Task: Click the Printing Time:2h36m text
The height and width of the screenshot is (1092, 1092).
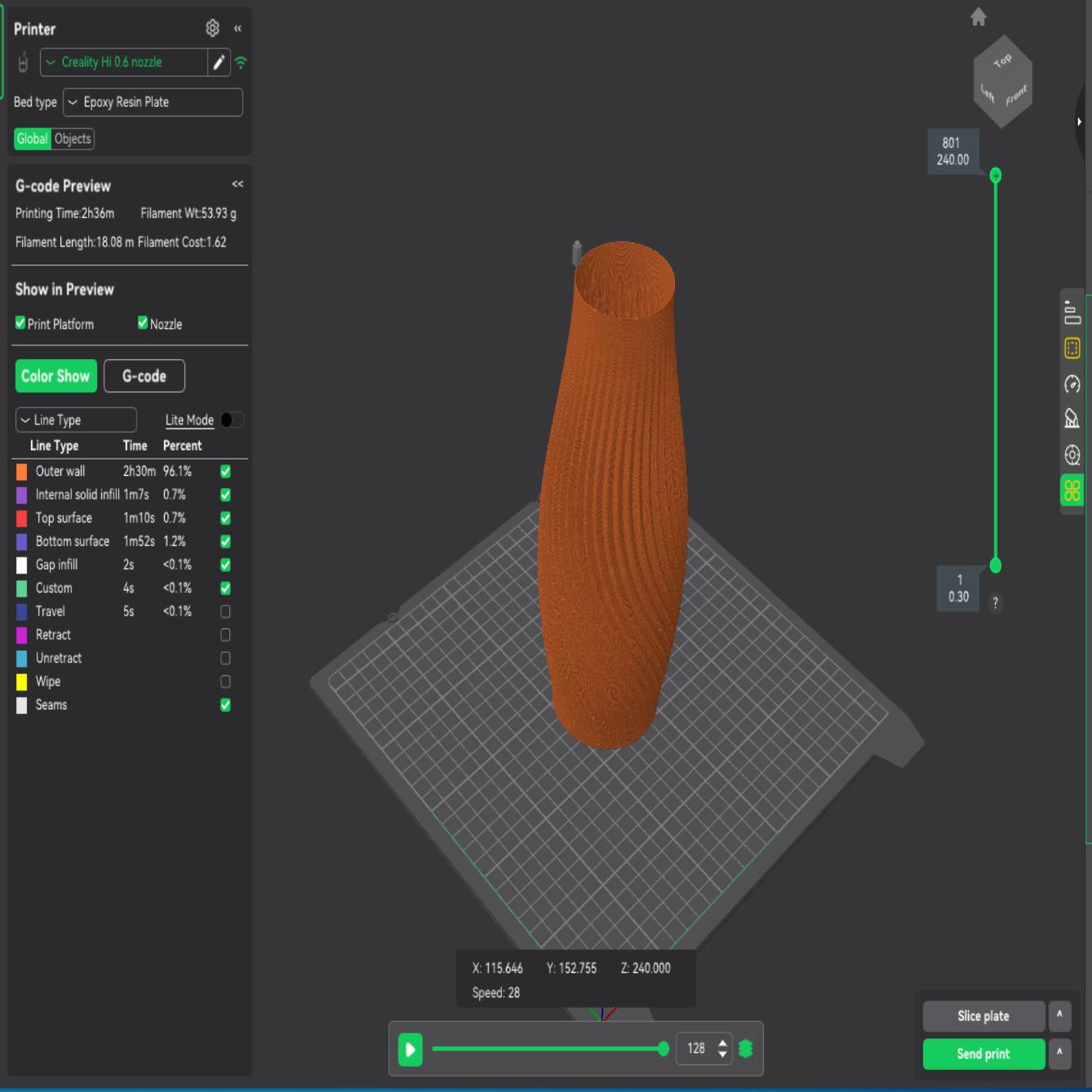Action: (x=64, y=213)
